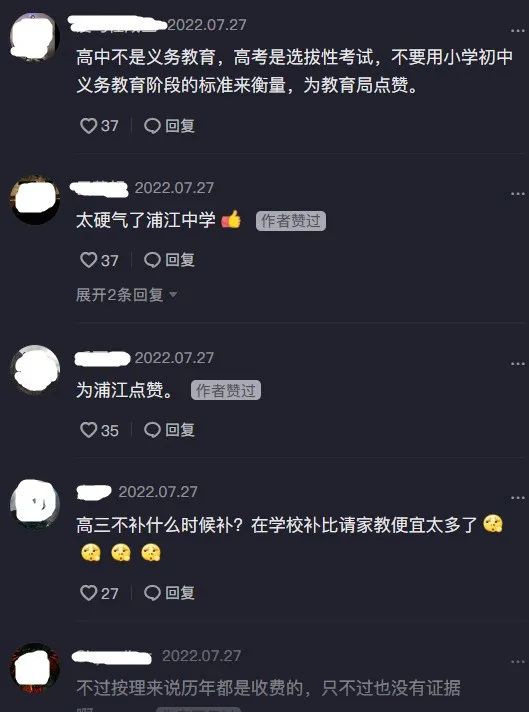Screen dimensions: 529x712
Task: Reply to the 高三不补什么时候补 comment
Action: pos(169,593)
